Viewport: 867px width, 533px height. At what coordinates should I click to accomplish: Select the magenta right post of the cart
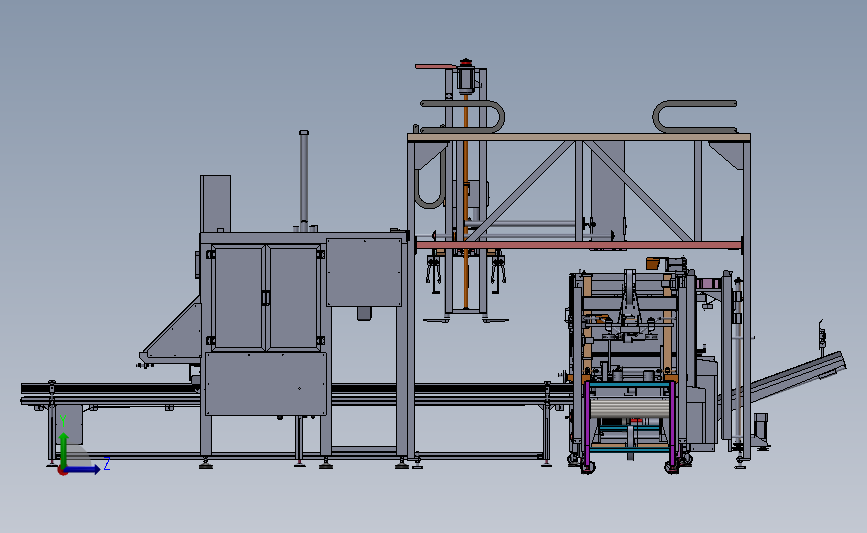coord(672,425)
